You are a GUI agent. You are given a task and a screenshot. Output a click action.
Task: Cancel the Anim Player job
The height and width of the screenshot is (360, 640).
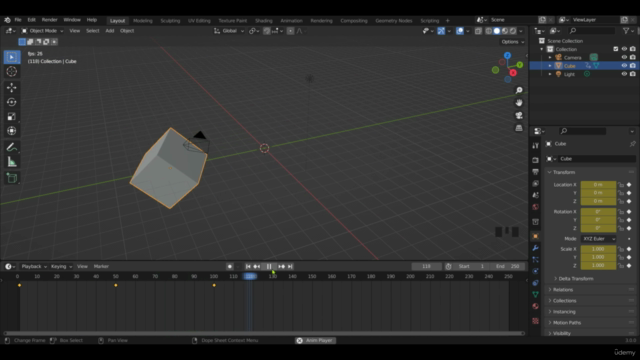point(300,340)
